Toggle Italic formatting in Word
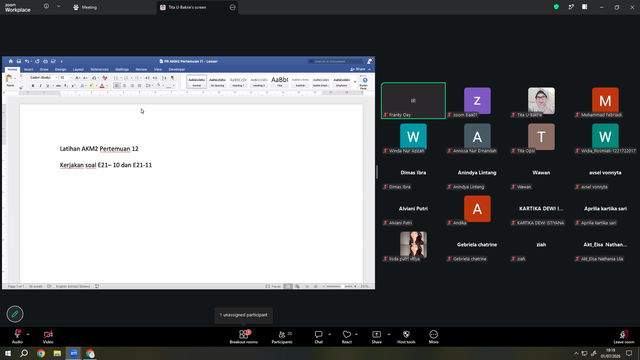 pos(40,86)
